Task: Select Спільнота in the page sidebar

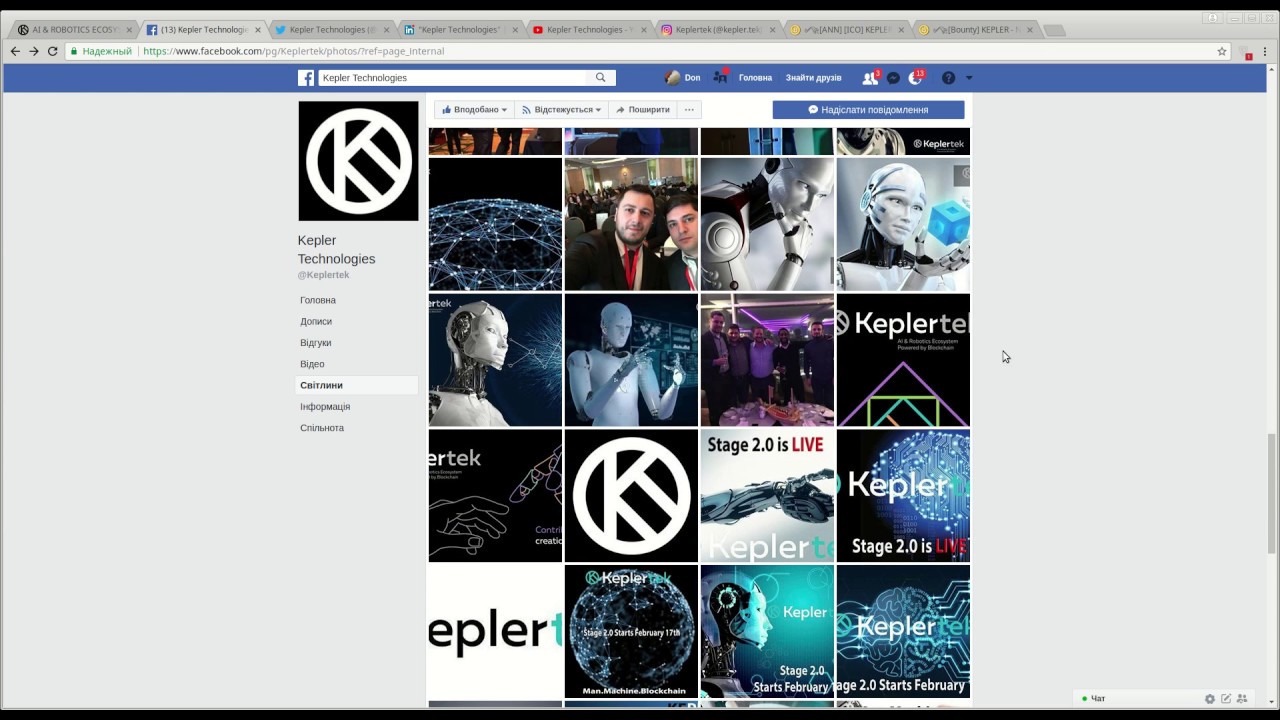Action: point(322,428)
